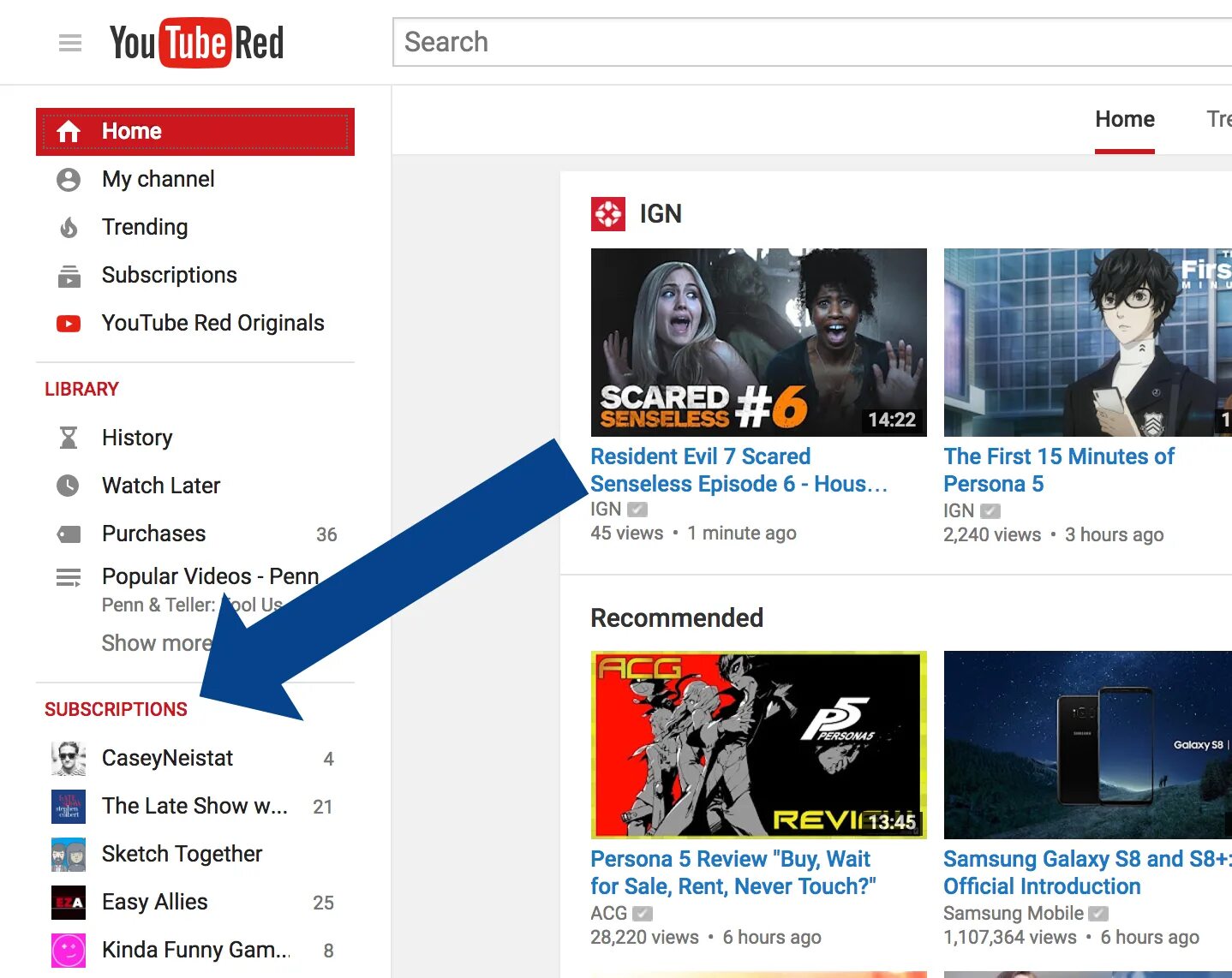Click the IGN channel heading
The height and width of the screenshot is (978, 1232).
(x=661, y=214)
